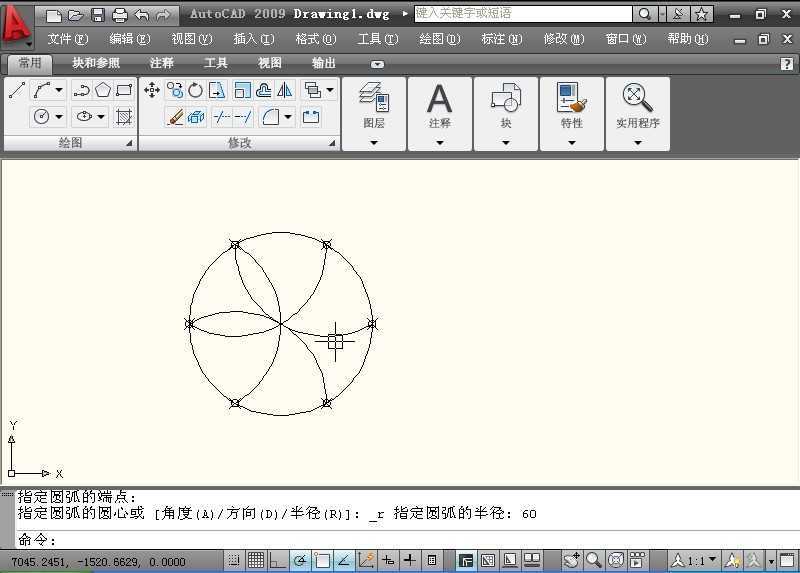The height and width of the screenshot is (573, 800).
Task: Toggle Dynamic UCS in status bar
Action: pos(366,561)
